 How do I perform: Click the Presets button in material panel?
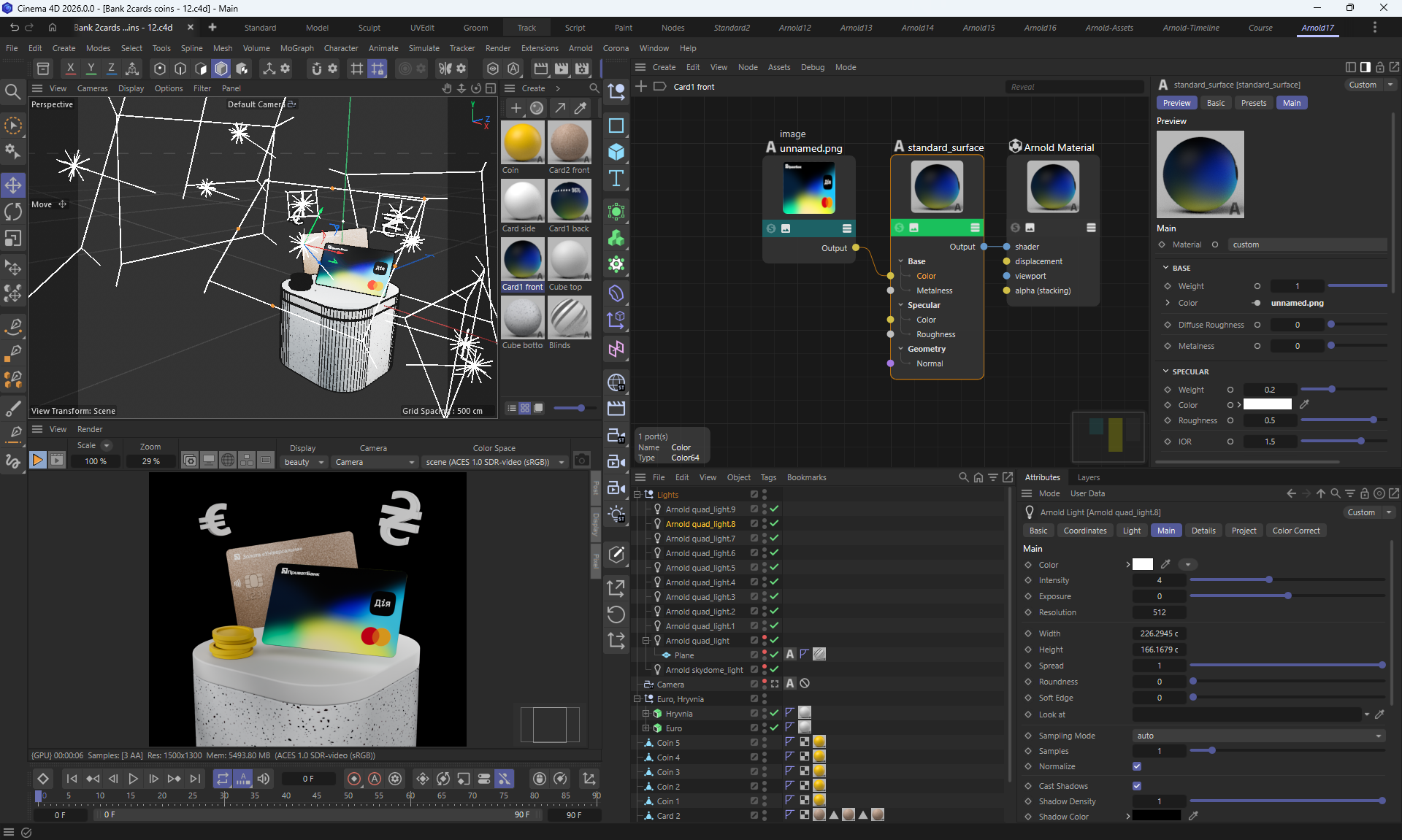coord(1253,103)
